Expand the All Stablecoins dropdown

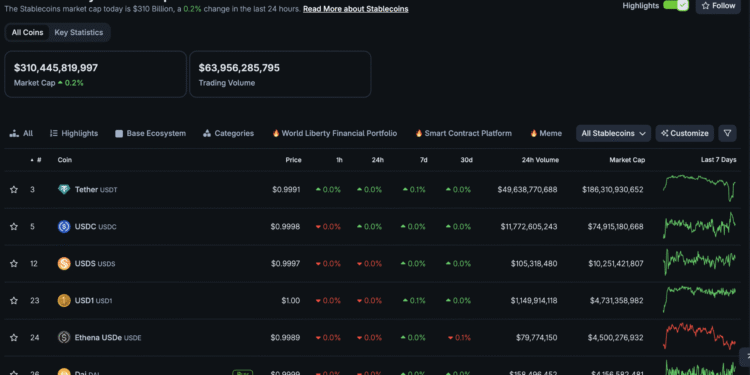click(x=613, y=133)
